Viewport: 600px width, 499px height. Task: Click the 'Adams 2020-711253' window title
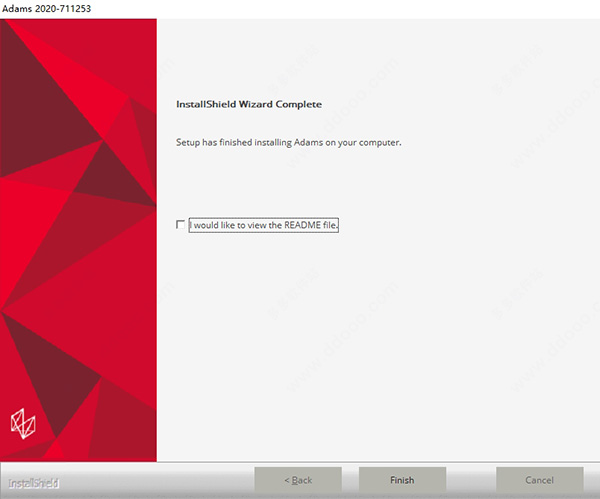click(x=46, y=8)
